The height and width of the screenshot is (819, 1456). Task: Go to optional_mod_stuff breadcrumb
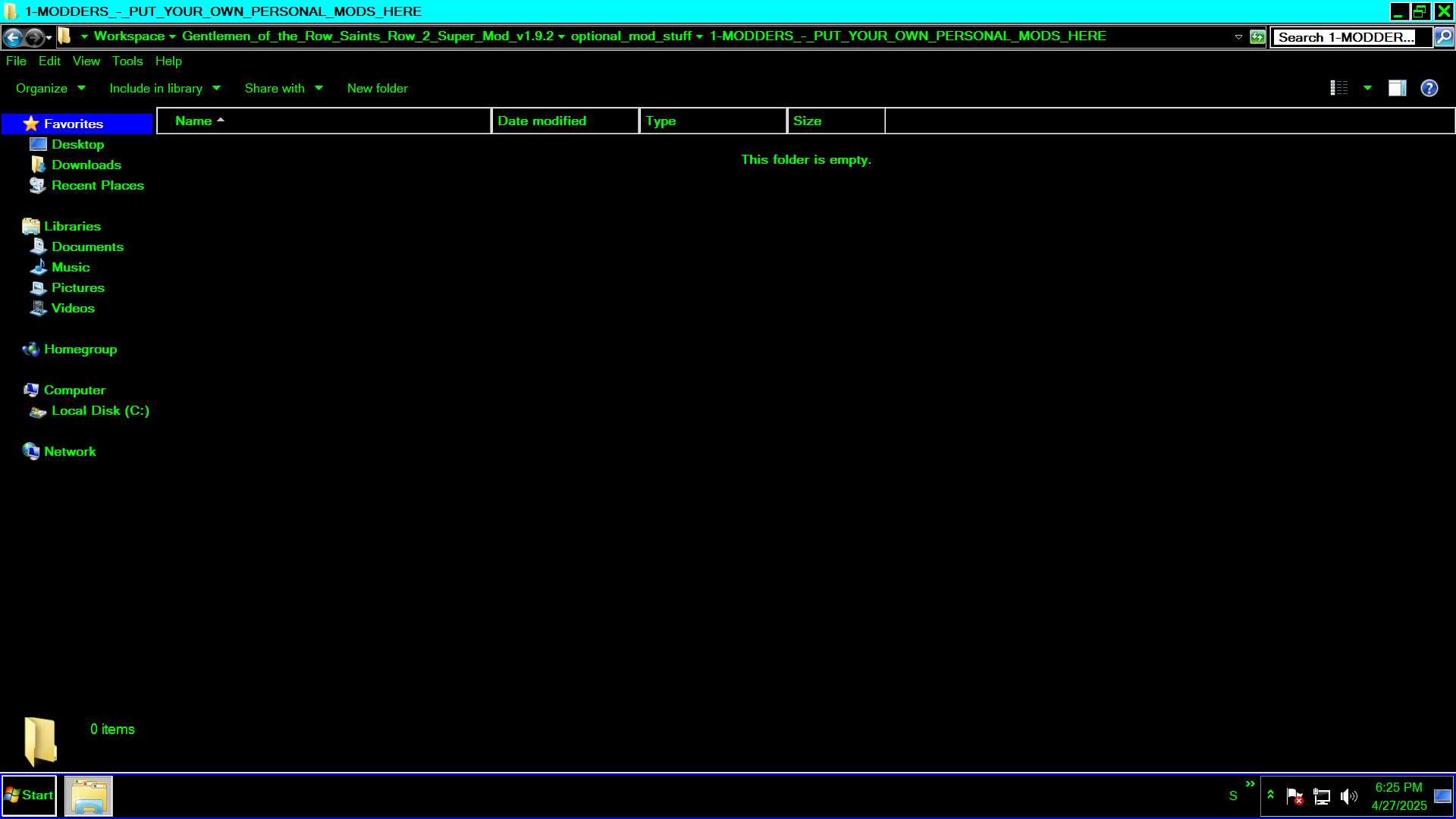(x=631, y=36)
